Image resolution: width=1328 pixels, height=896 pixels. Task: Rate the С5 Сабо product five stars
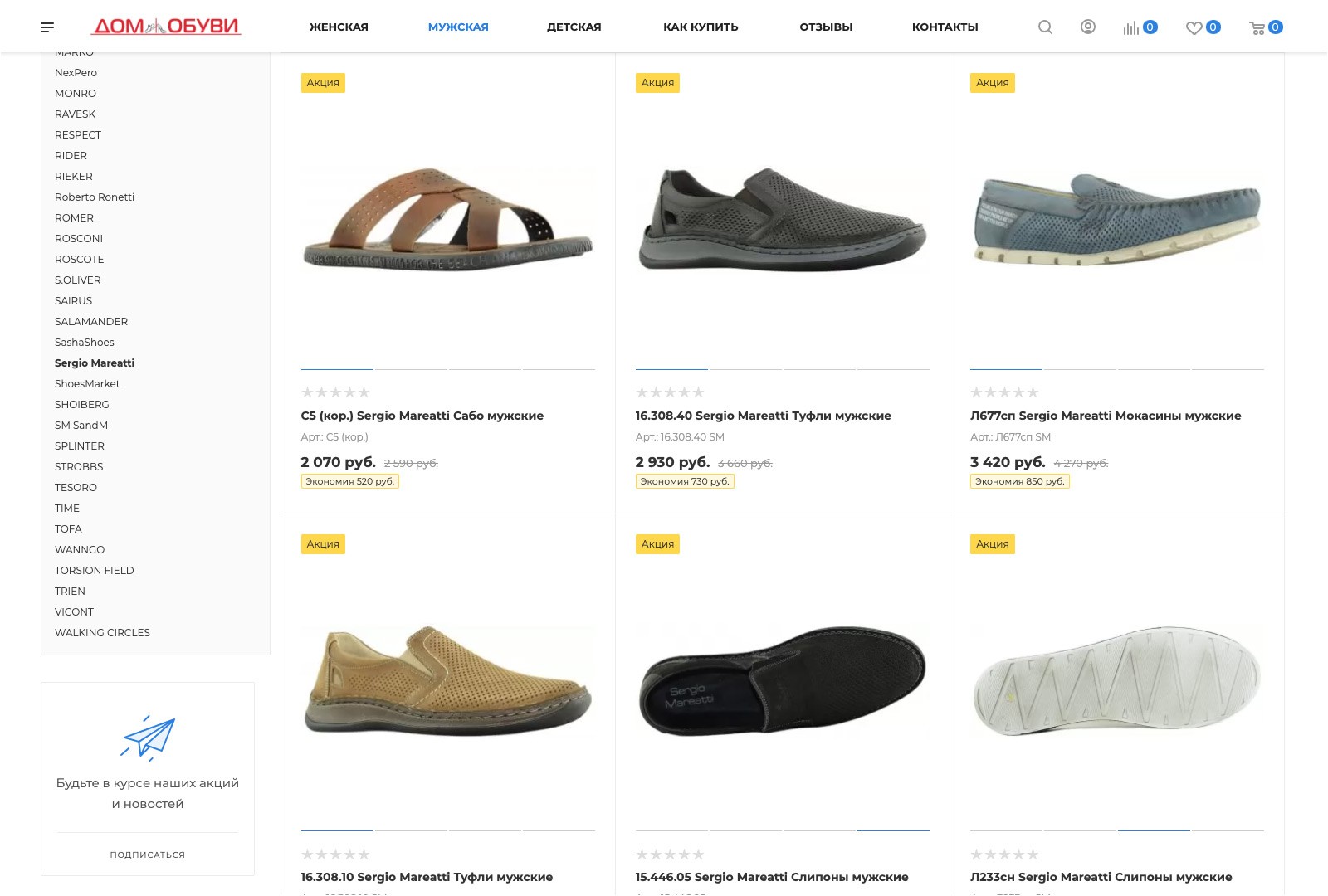364,392
